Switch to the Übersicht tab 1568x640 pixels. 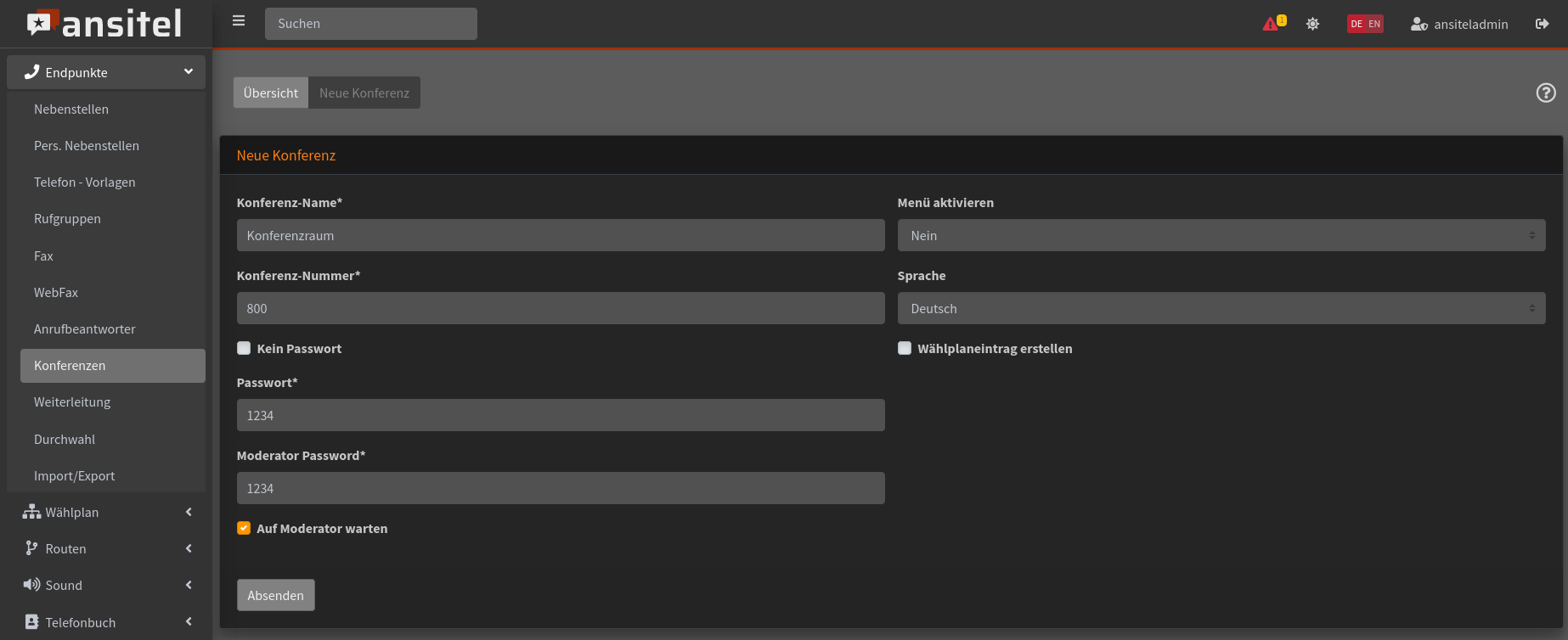click(x=270, y=93)
